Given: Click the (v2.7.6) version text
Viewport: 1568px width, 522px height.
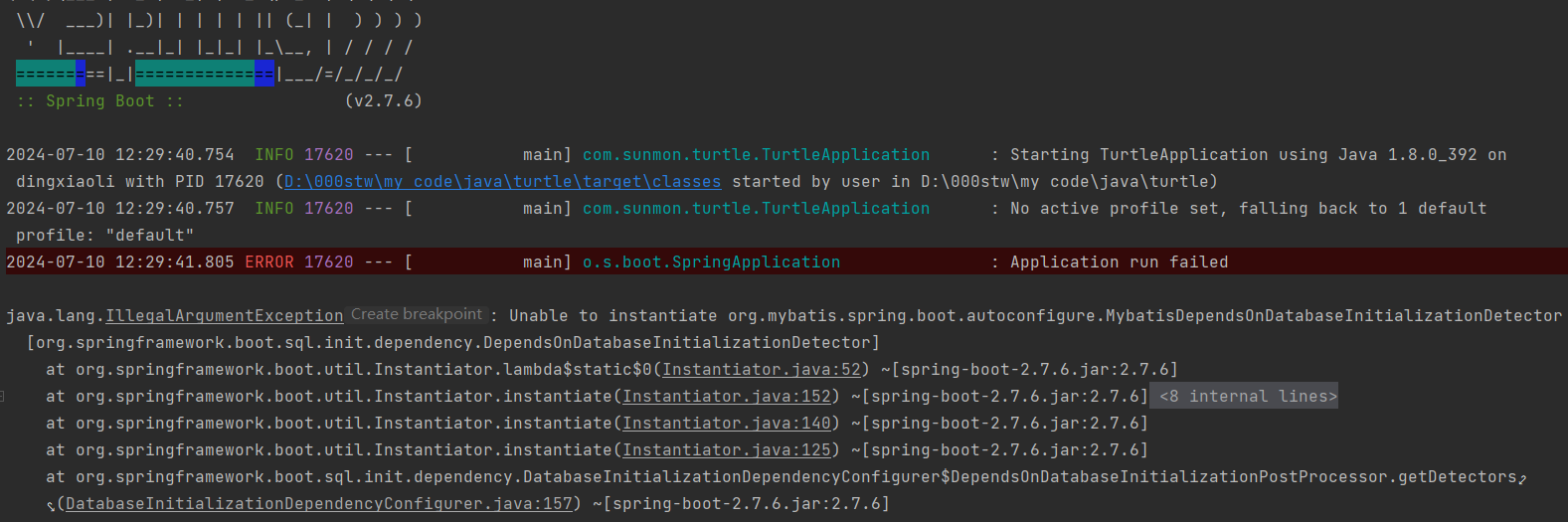Looking at the screenshot, I should pyautogui.click(x=384, y=101).
